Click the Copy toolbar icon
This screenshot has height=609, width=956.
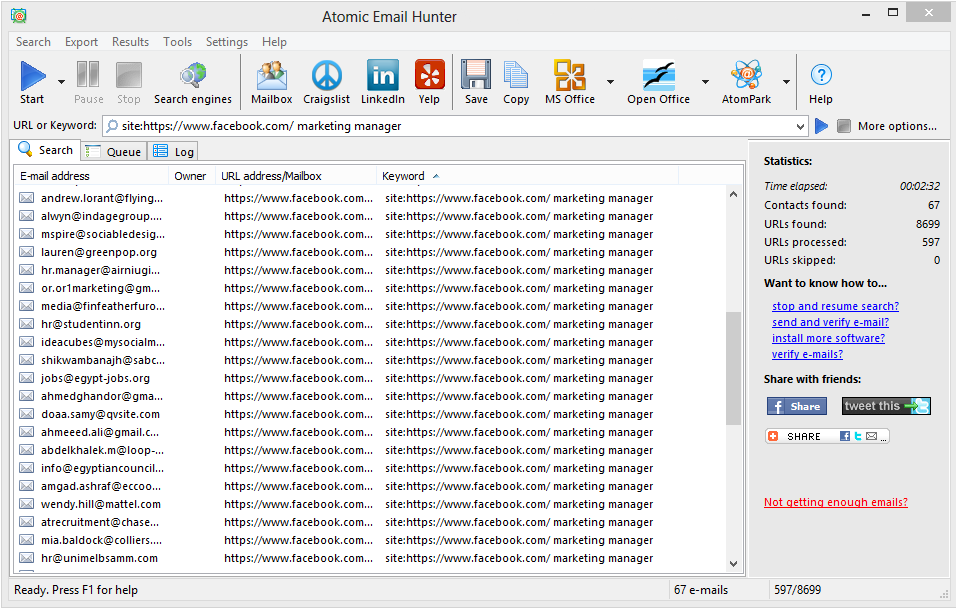click(516, 77)
